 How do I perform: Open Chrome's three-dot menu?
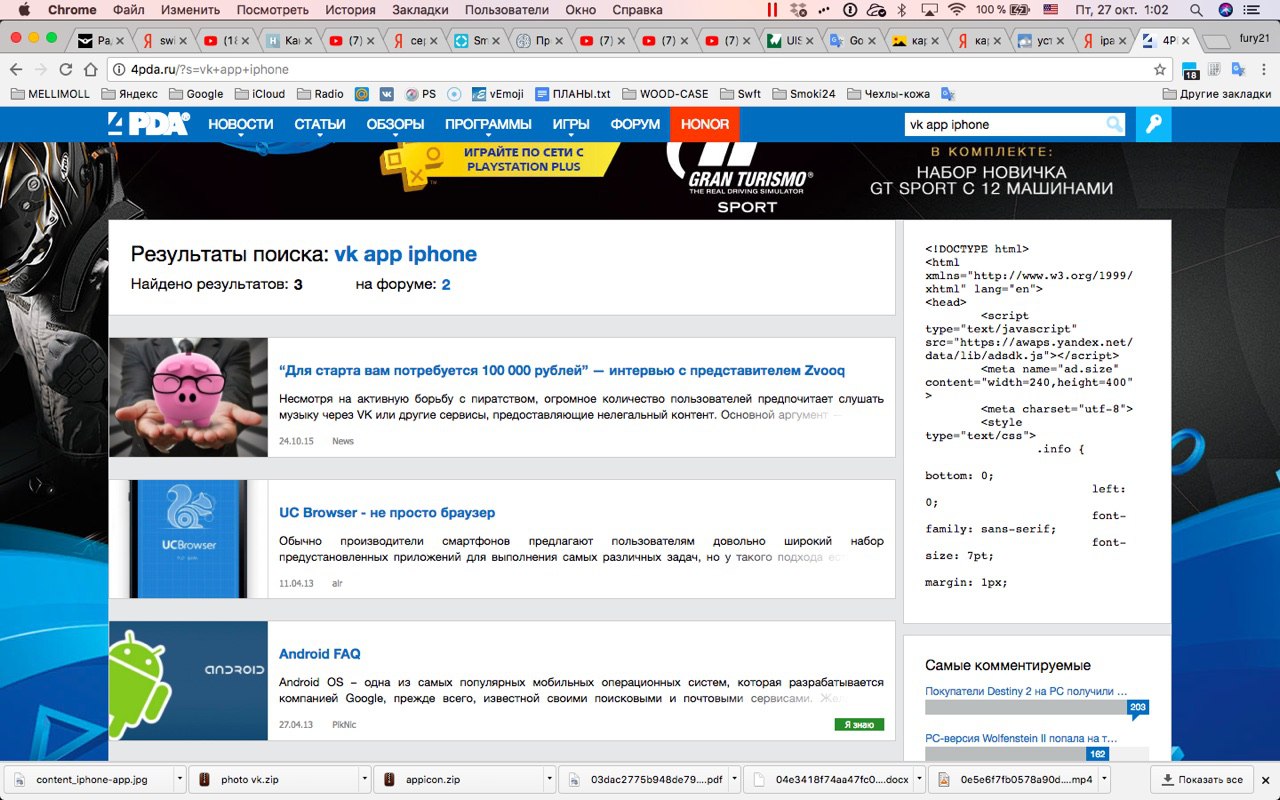click(1264, 70)
